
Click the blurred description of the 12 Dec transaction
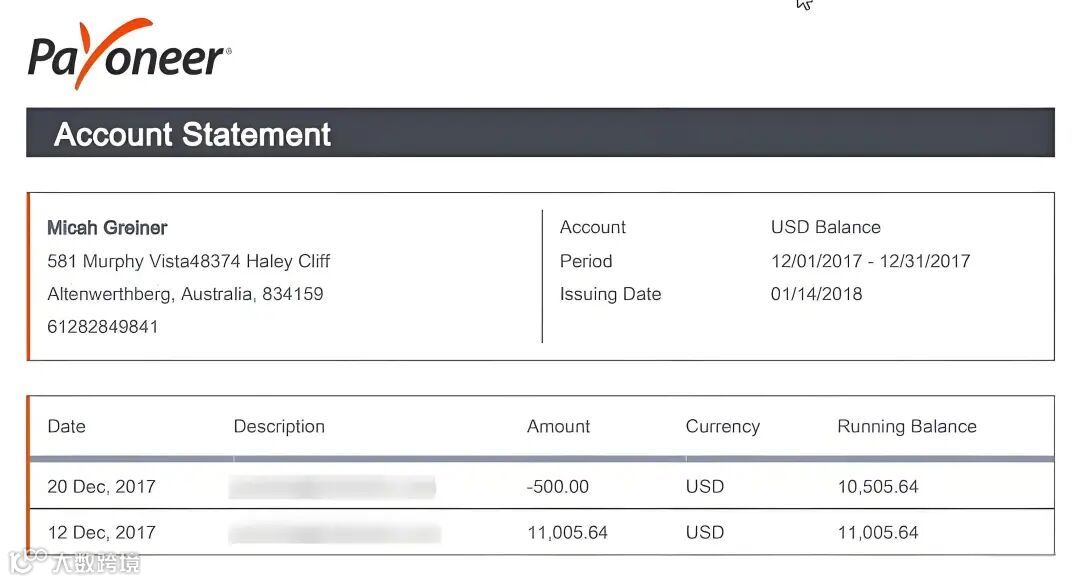coord(335,532)
